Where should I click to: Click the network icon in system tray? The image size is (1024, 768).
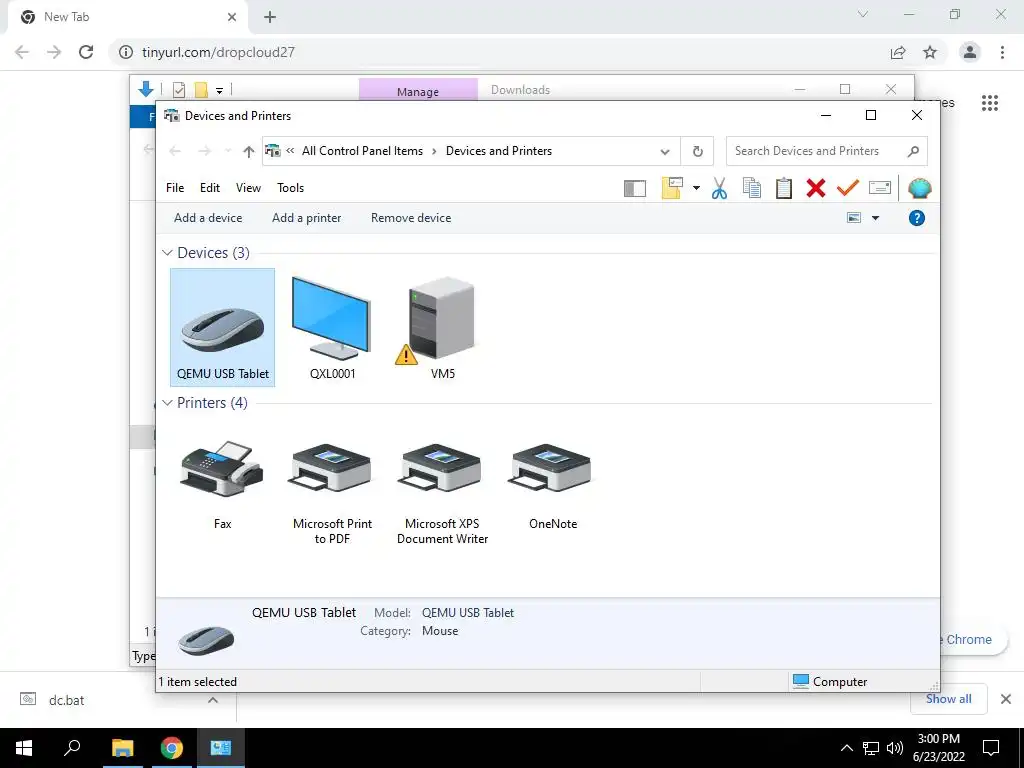(x=871, y=748)
